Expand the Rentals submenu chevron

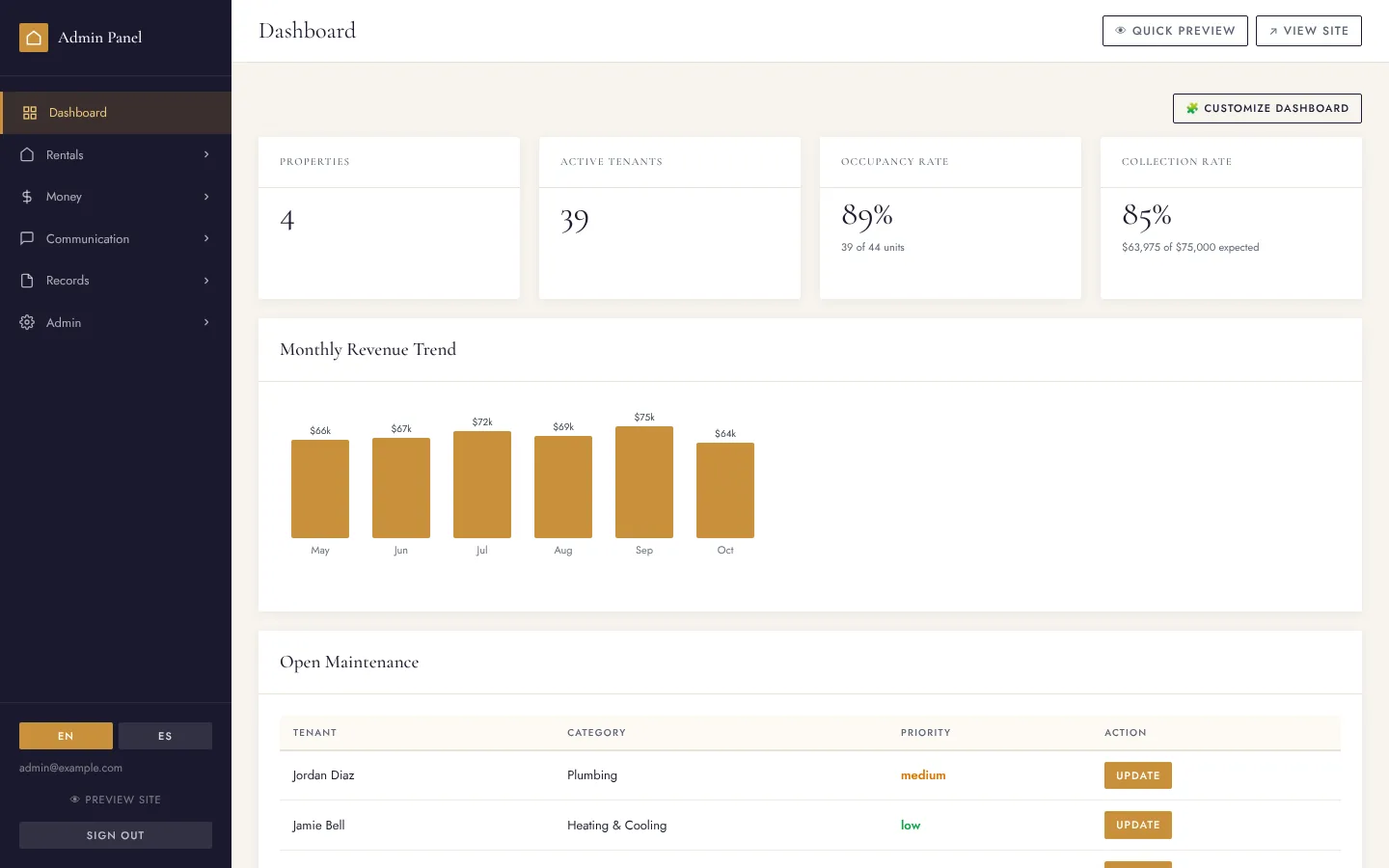coord(206,154)
